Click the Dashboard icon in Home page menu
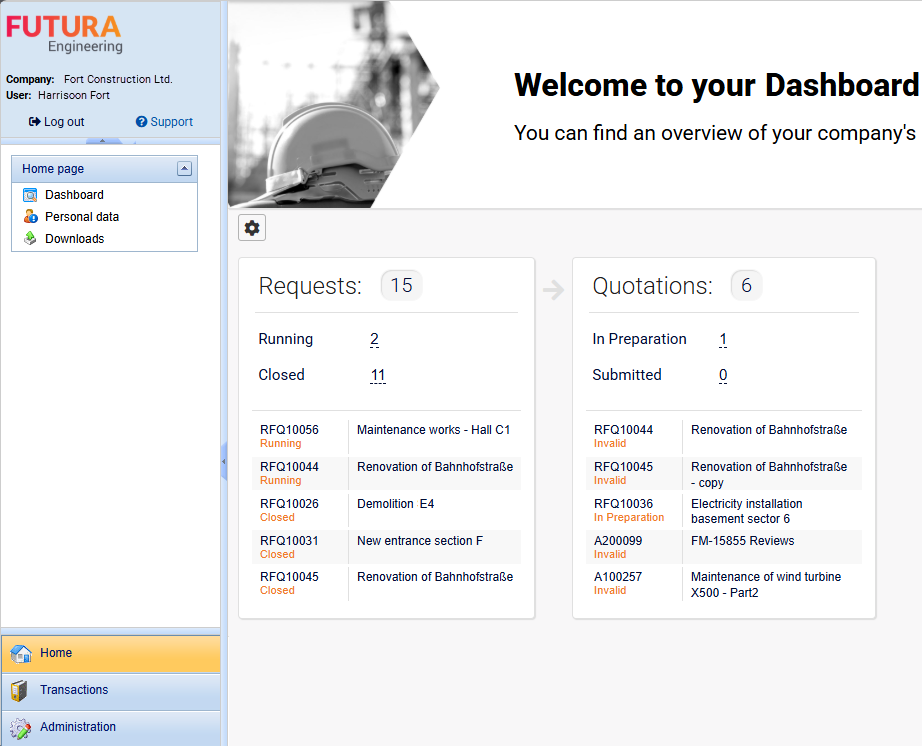Viewport: 922px width, 746px height. click(30, 195)
